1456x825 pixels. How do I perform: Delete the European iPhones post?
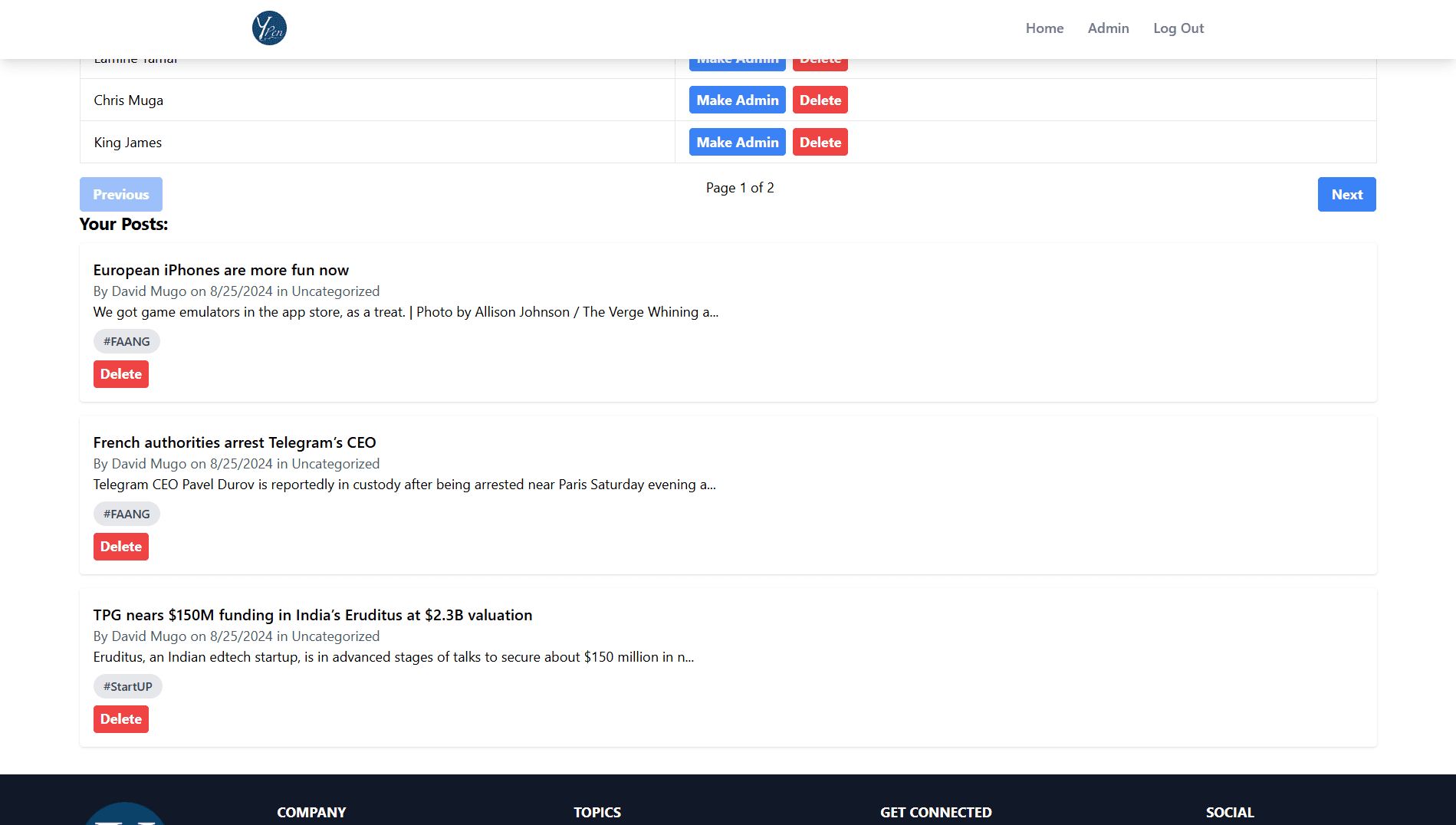121,374
